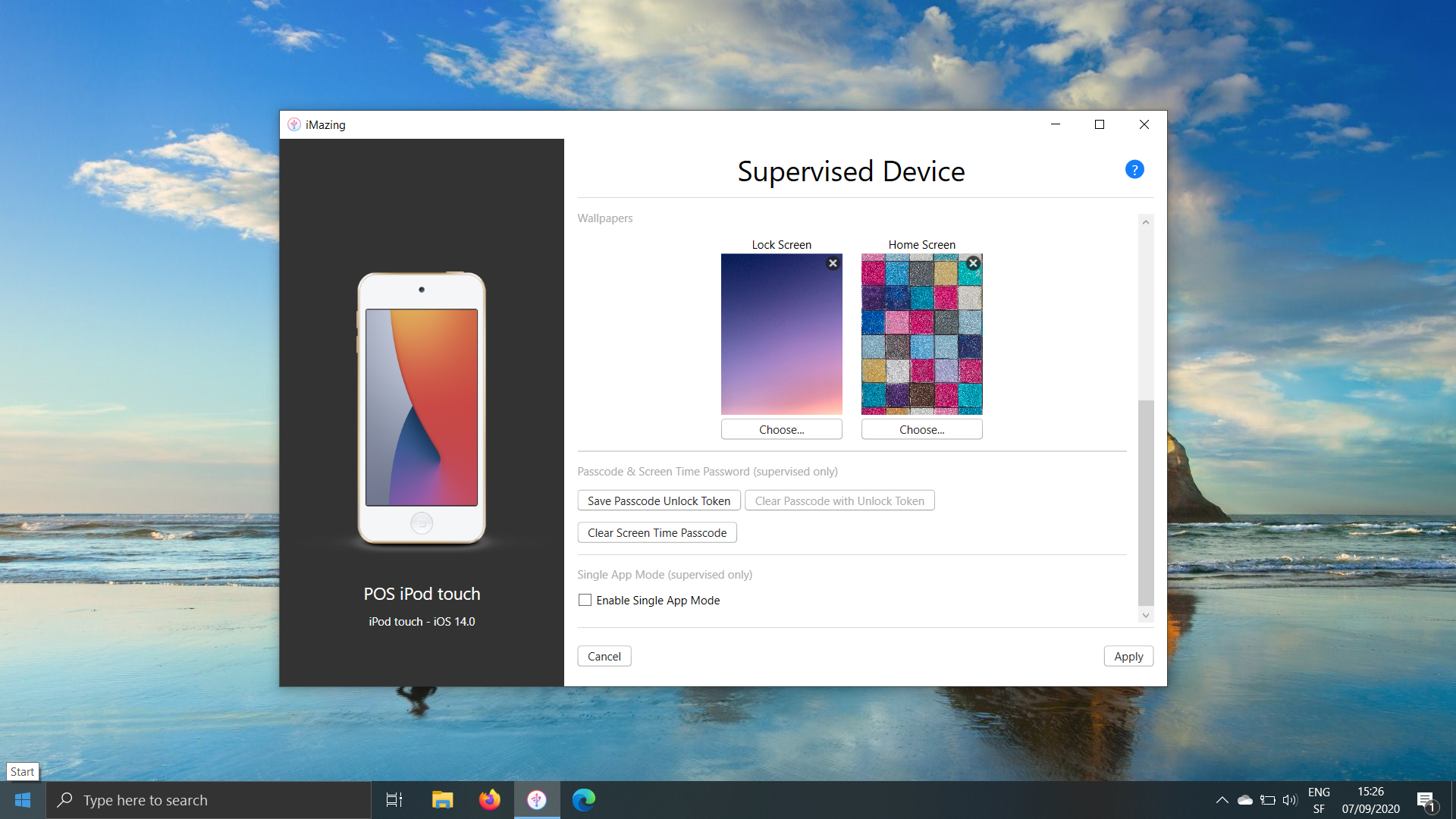Launch Firefox from the taskbar
Viewport: 1456px width, 819px height.
tap(489, 800)
